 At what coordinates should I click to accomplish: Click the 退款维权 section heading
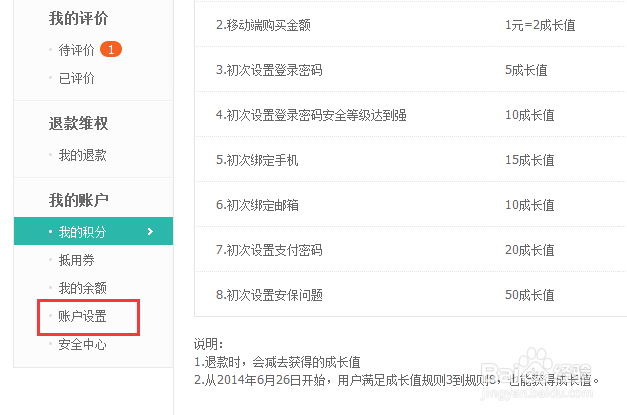click(x=79, y=124)
